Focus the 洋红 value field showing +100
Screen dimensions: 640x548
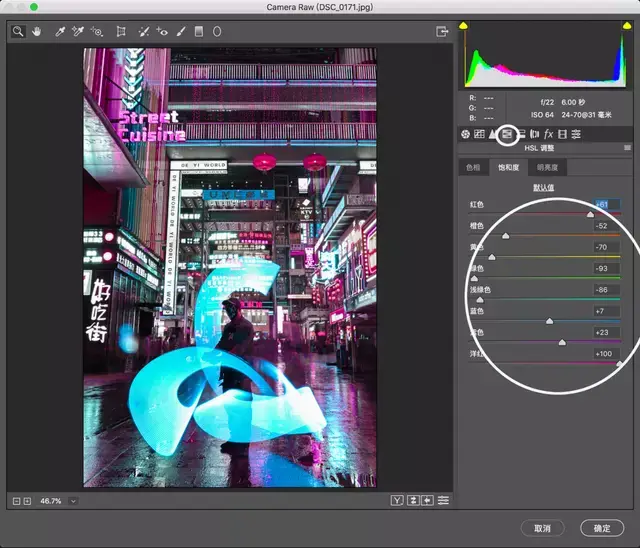tap(607, 354)
